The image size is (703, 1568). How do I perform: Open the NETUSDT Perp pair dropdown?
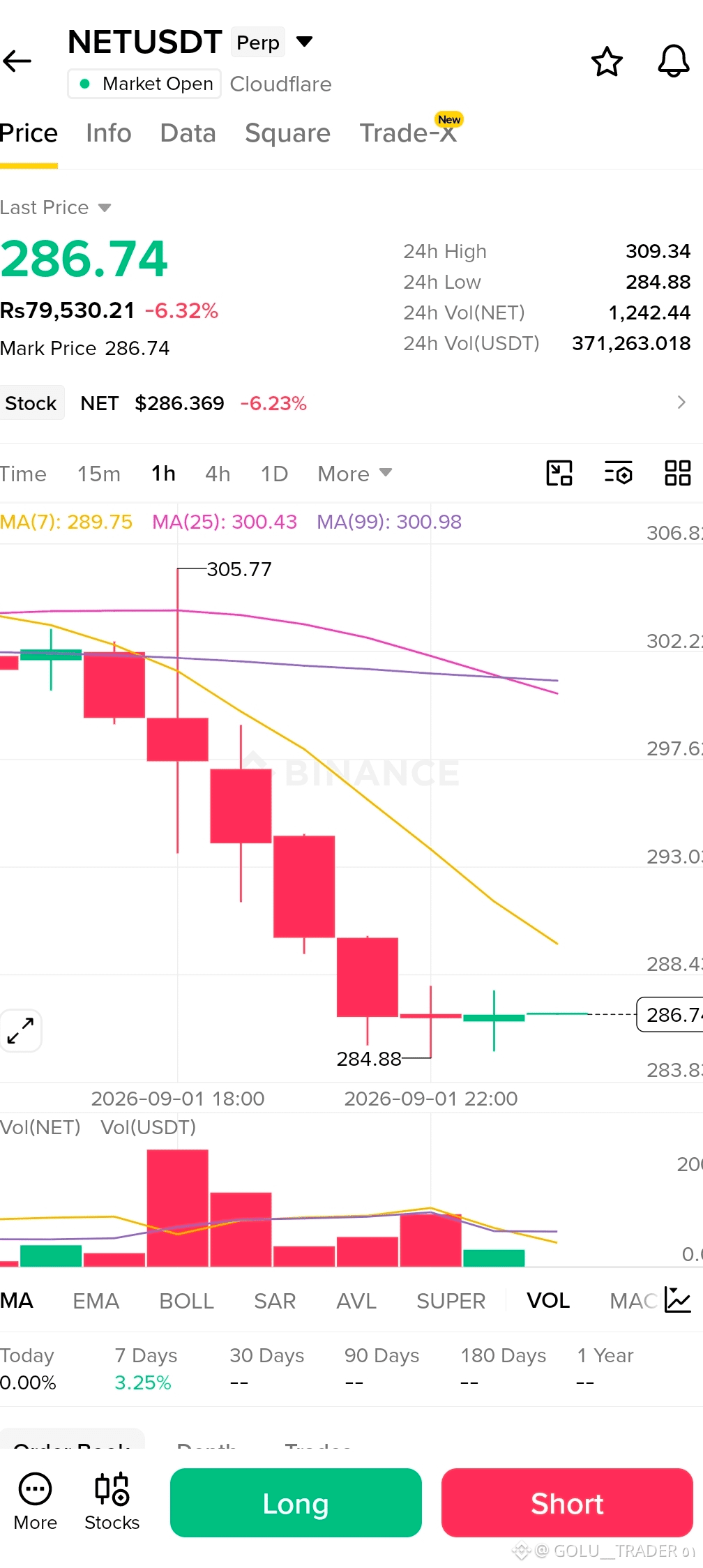coord(304,42)
